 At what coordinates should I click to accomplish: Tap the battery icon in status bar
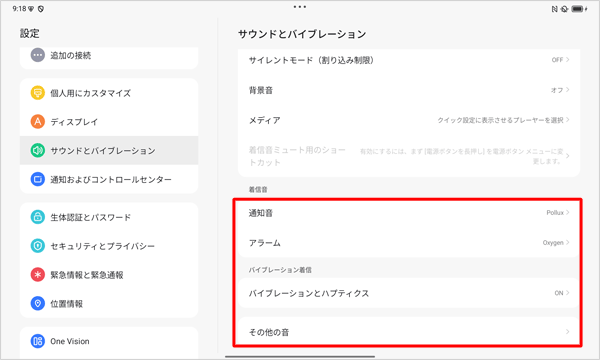click(578, 9)
